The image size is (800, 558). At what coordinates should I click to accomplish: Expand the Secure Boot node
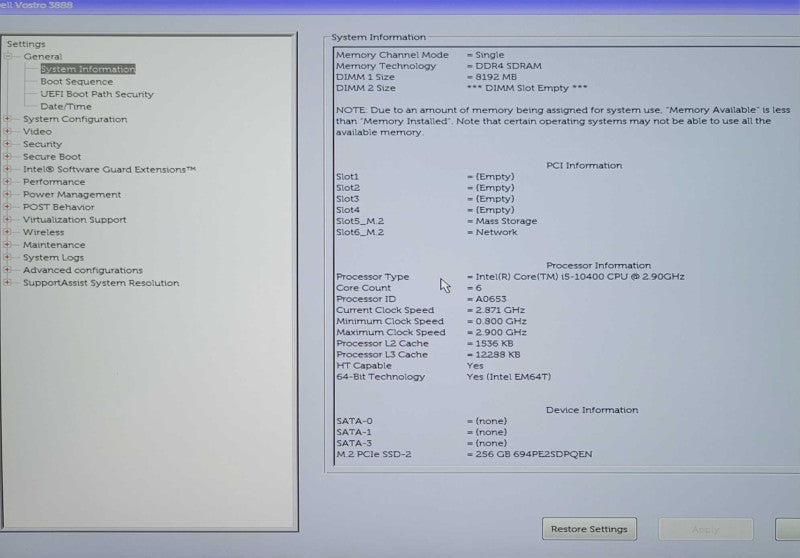8,157
